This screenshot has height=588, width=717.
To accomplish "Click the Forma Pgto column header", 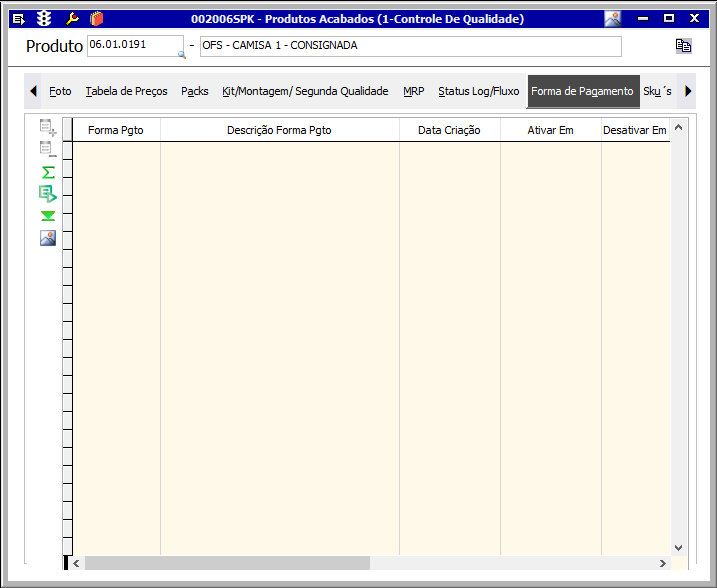I will pos(116,130).
